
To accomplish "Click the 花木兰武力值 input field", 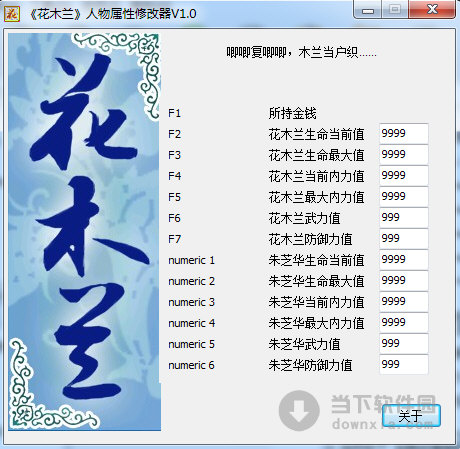I will point(404,218).
